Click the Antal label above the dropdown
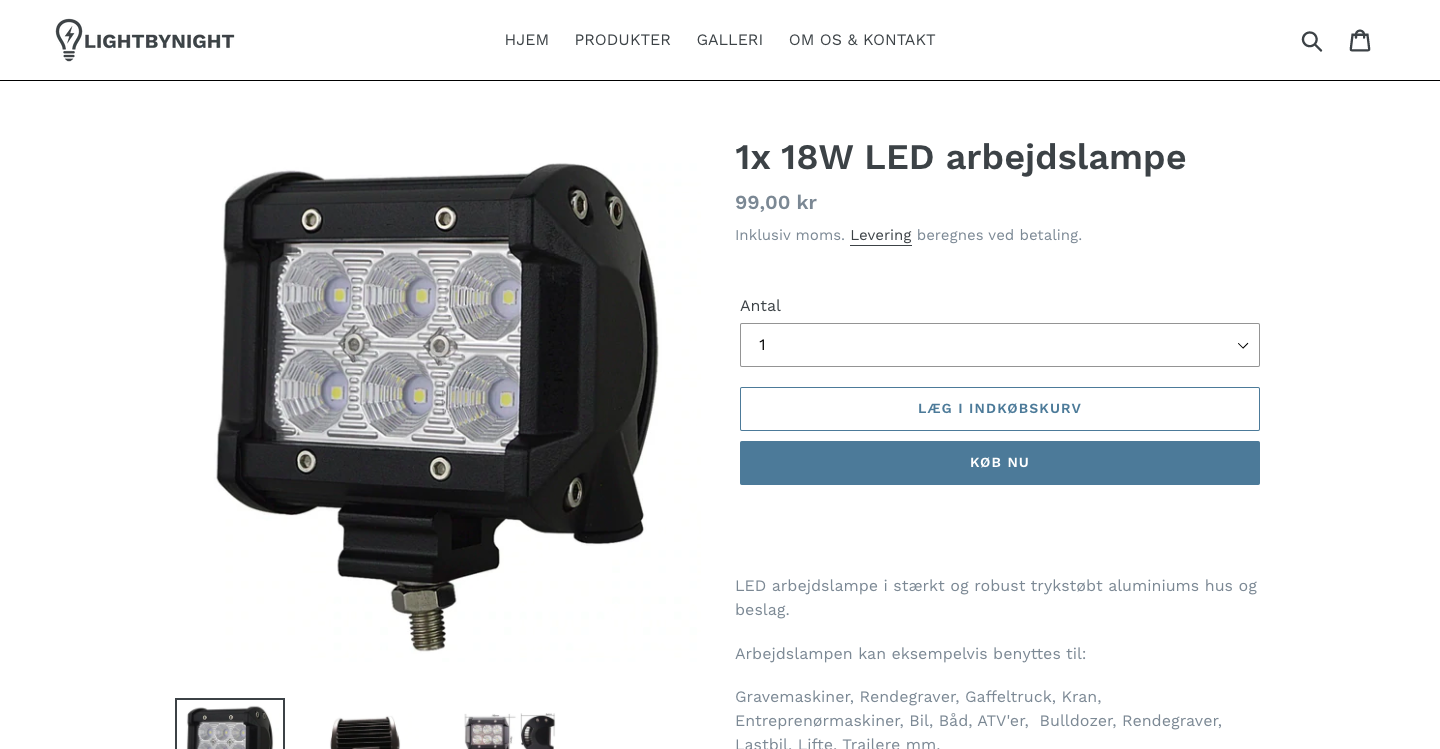The height and width of the screenshot is (749, 1440). point(760,306)
